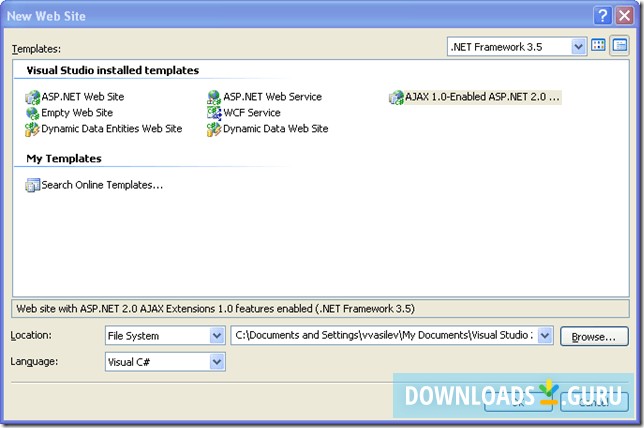Viewport: 644px width, 428px height.
Task: Click the 'WCF Service' label
Action: (x=252, y=113)
